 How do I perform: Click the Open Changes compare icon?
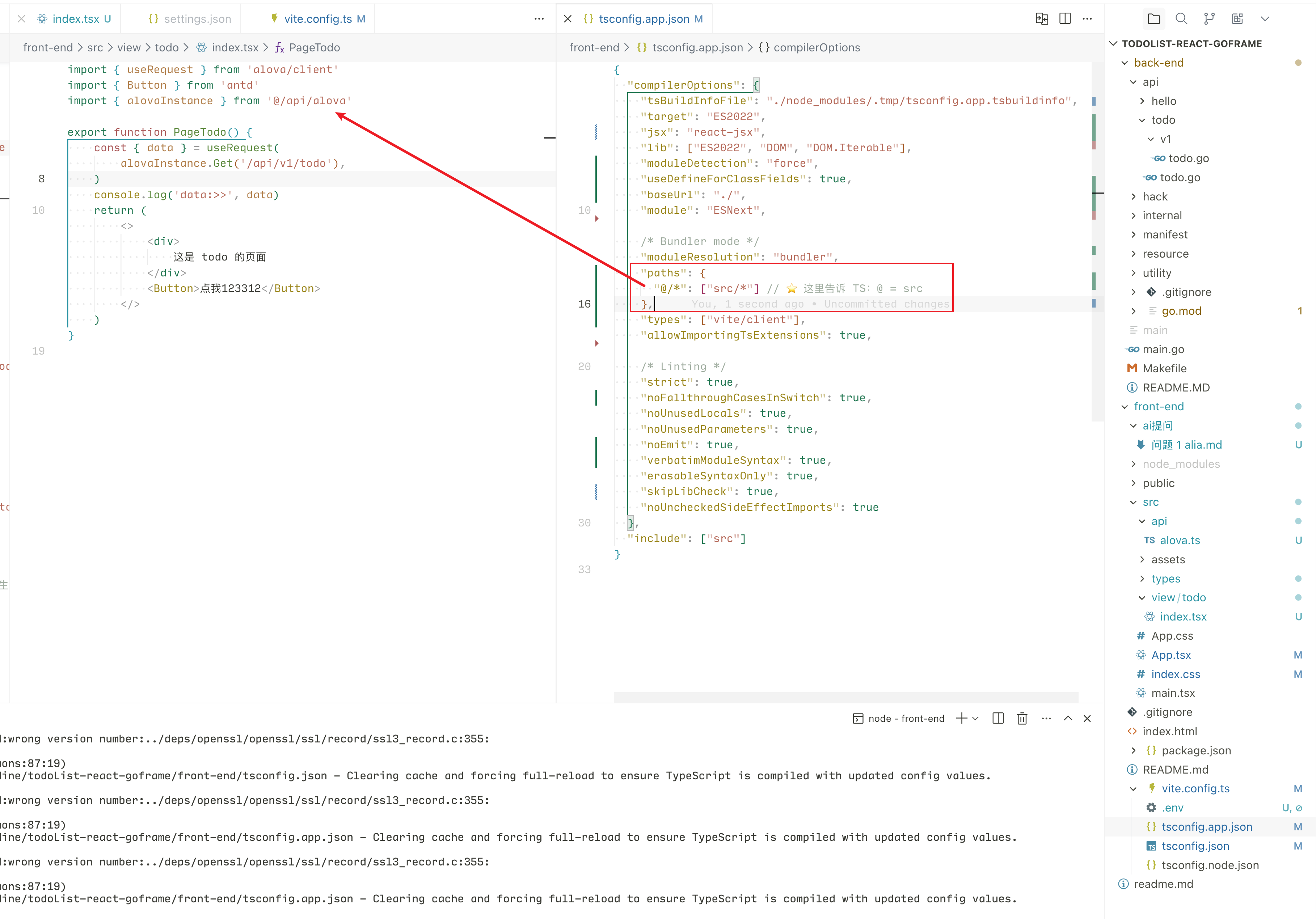click(x=1042, y=19)
